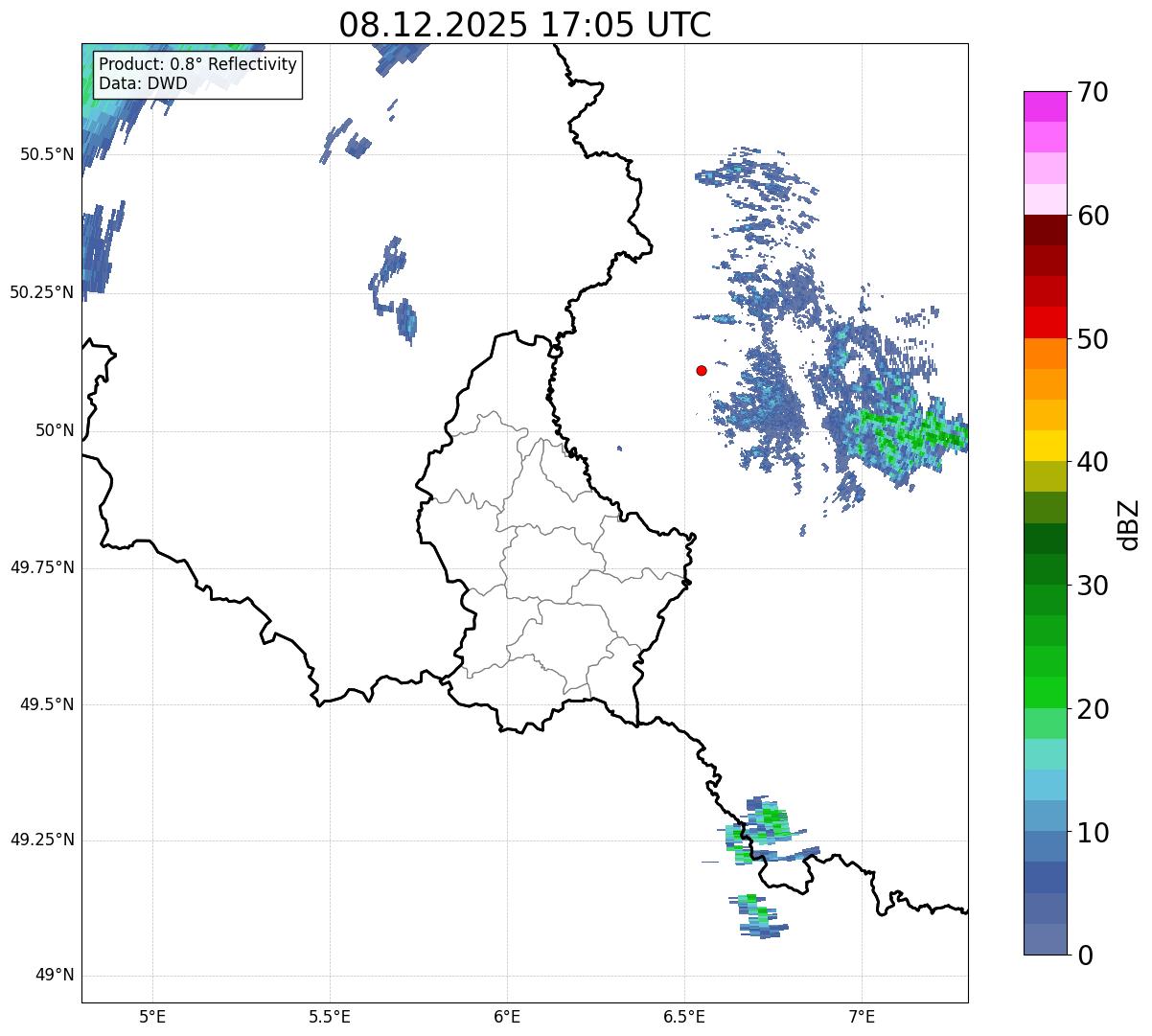Click the 49.25°N latitude label

click(x=42, y=840)
